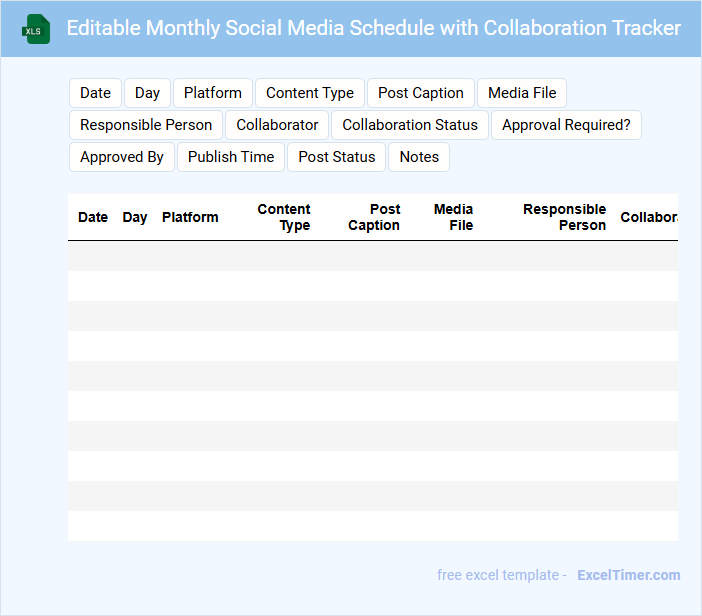The height and width of the screenshot is (616, 702).
Task: Select the Approval Required? tag
Action: [566, 125]
